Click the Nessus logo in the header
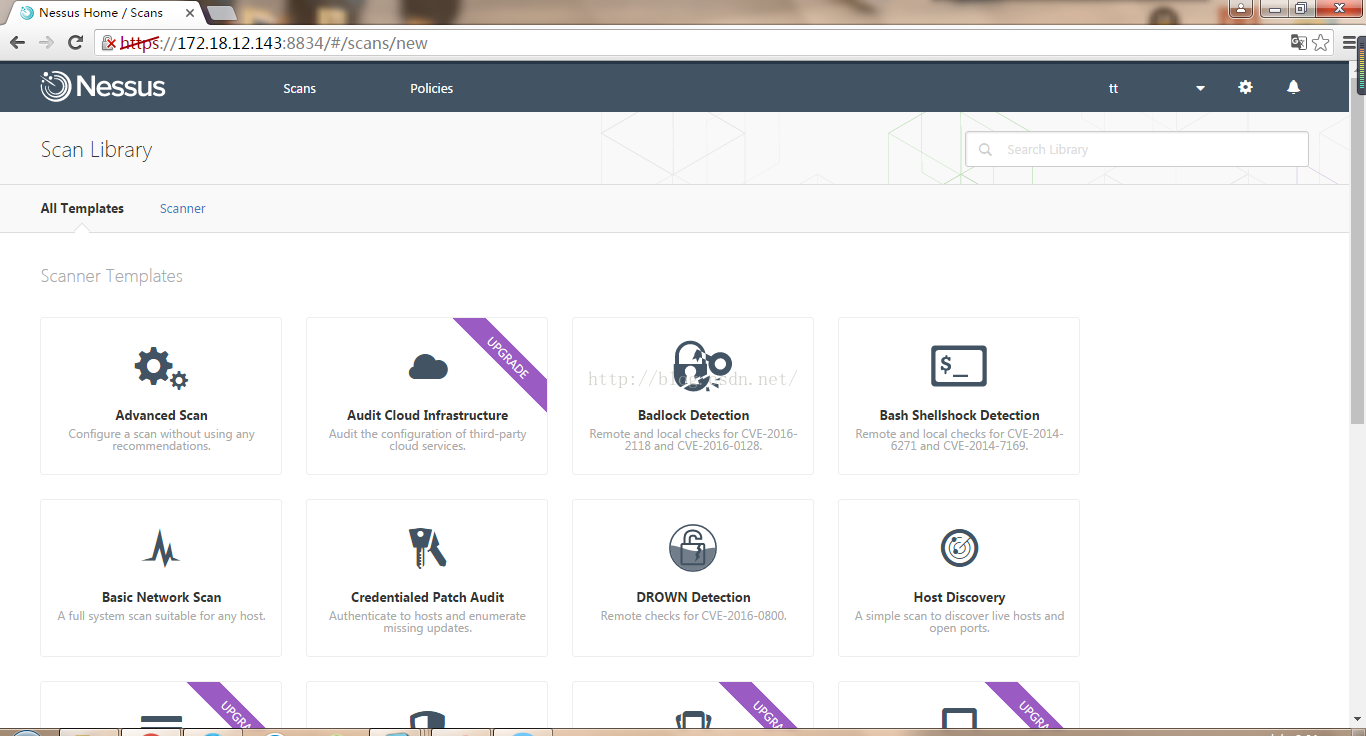Screen dimensions: 1366x736 [x=103, y=87]
